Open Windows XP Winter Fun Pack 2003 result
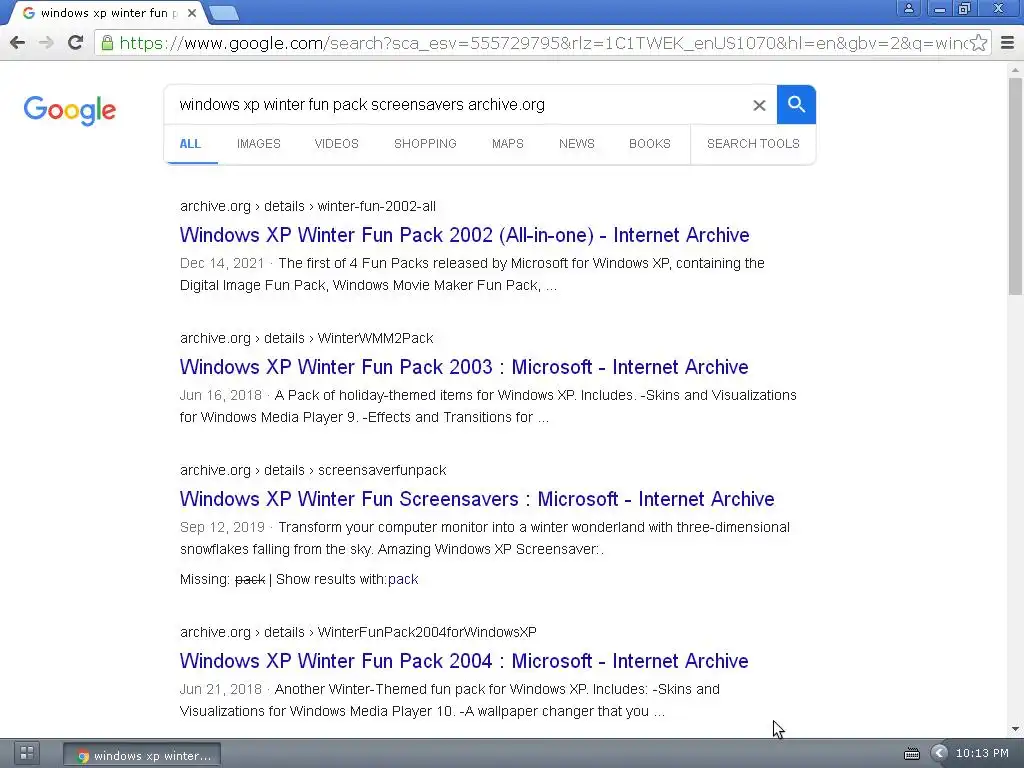The height and width of the screenshot is (768, 1024). [464, 367]
